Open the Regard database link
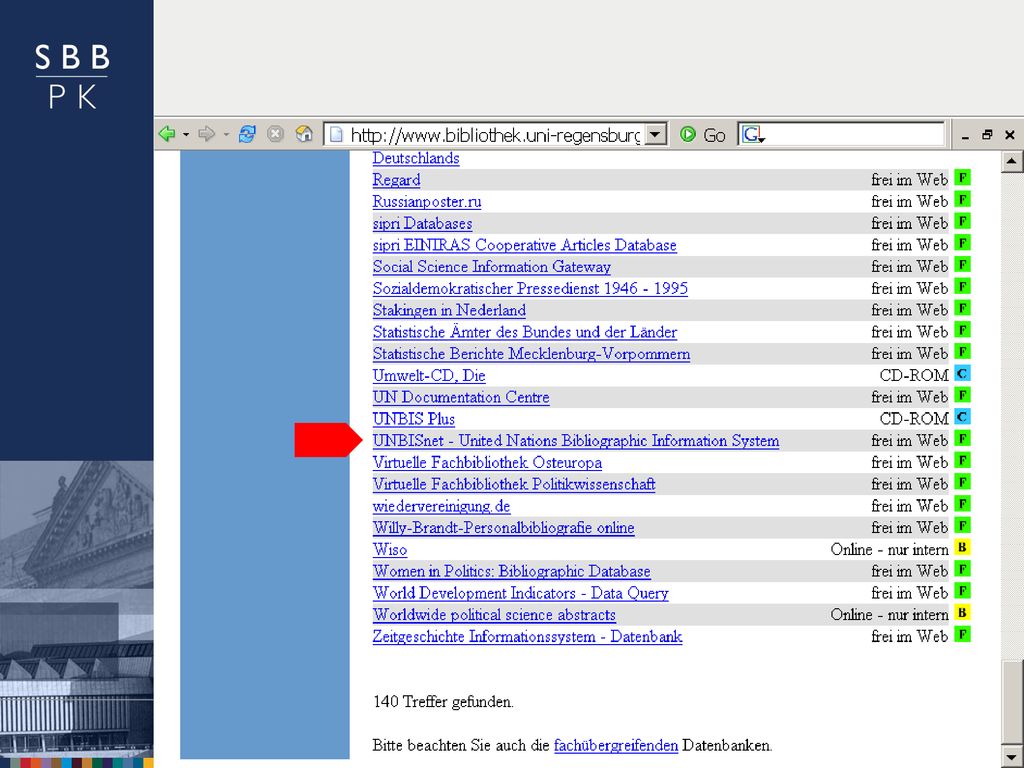This screenshot has height=768, width=1024. pyautogui.click(x=396, y=180)
